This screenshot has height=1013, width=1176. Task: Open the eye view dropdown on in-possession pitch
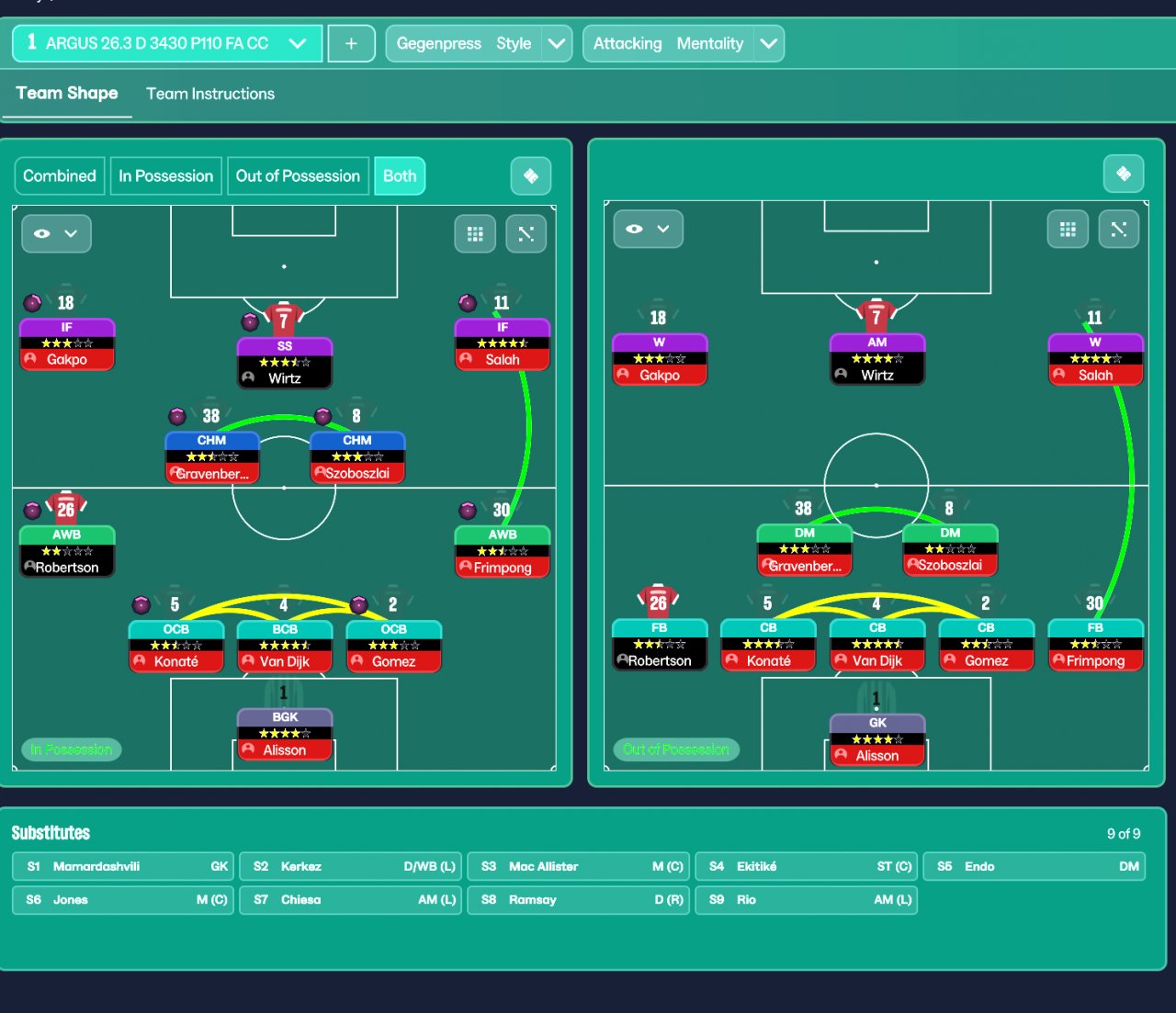click(x=56, y=233)
